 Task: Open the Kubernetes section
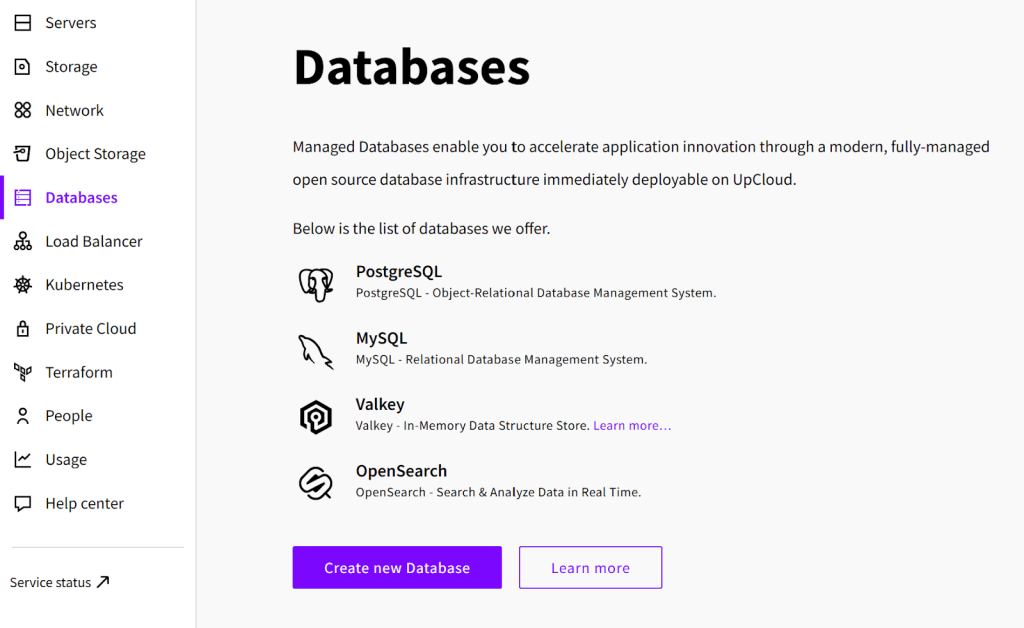(84, 285)
